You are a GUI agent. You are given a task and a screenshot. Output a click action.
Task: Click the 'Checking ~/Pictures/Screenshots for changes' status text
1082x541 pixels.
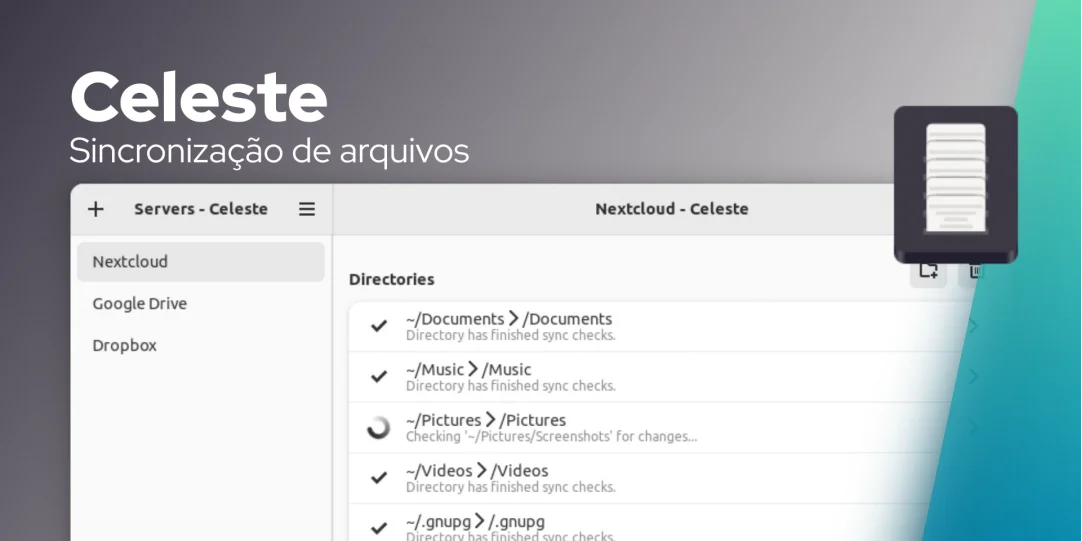click(x=551, y=437)
